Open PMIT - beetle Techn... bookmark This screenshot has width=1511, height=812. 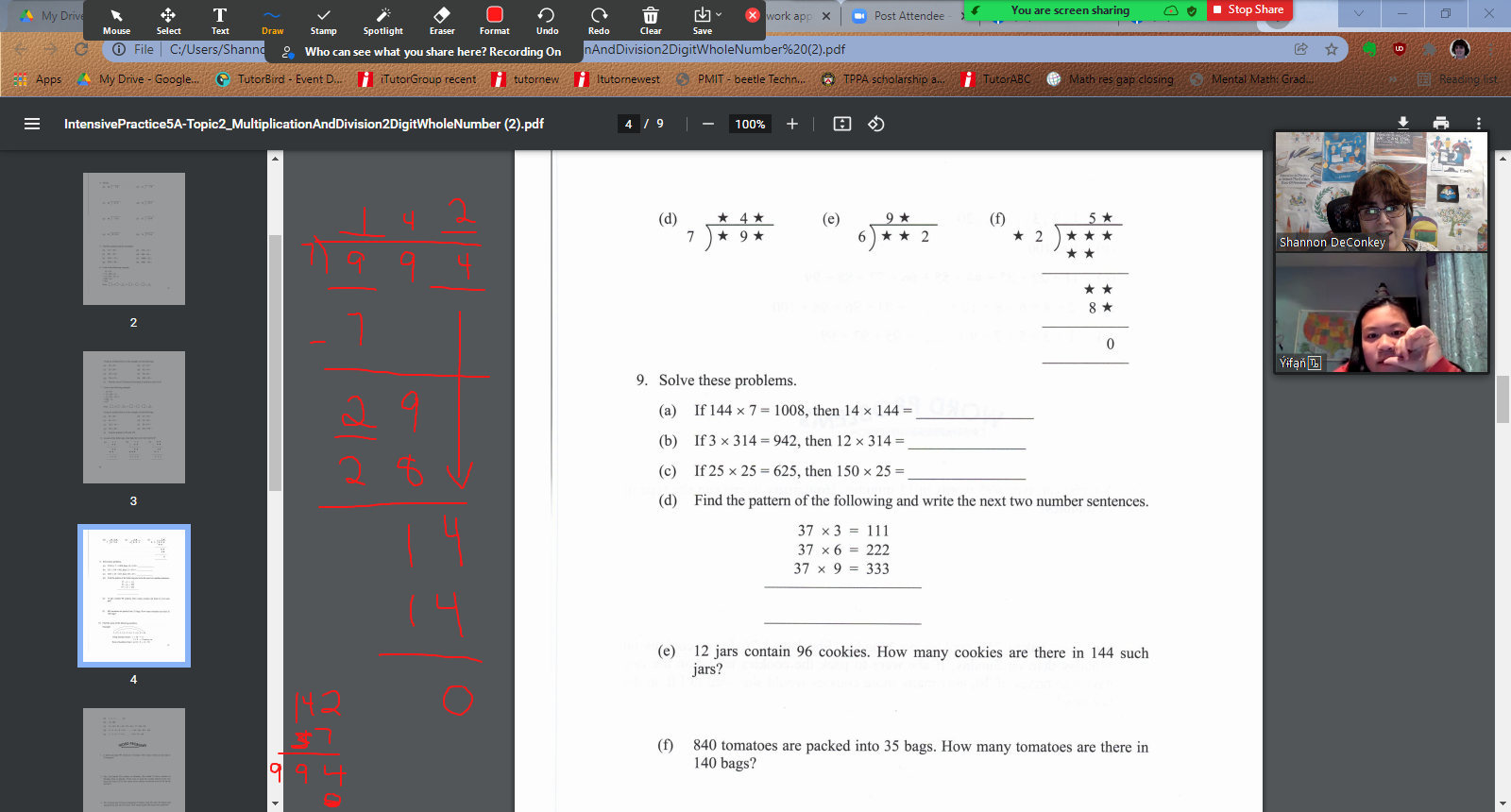click(741, 79)
